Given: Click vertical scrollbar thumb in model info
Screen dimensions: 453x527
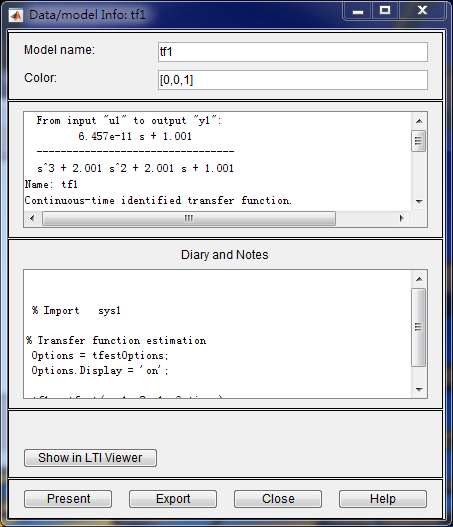Looking at the screenshot, I should [419, 141].
